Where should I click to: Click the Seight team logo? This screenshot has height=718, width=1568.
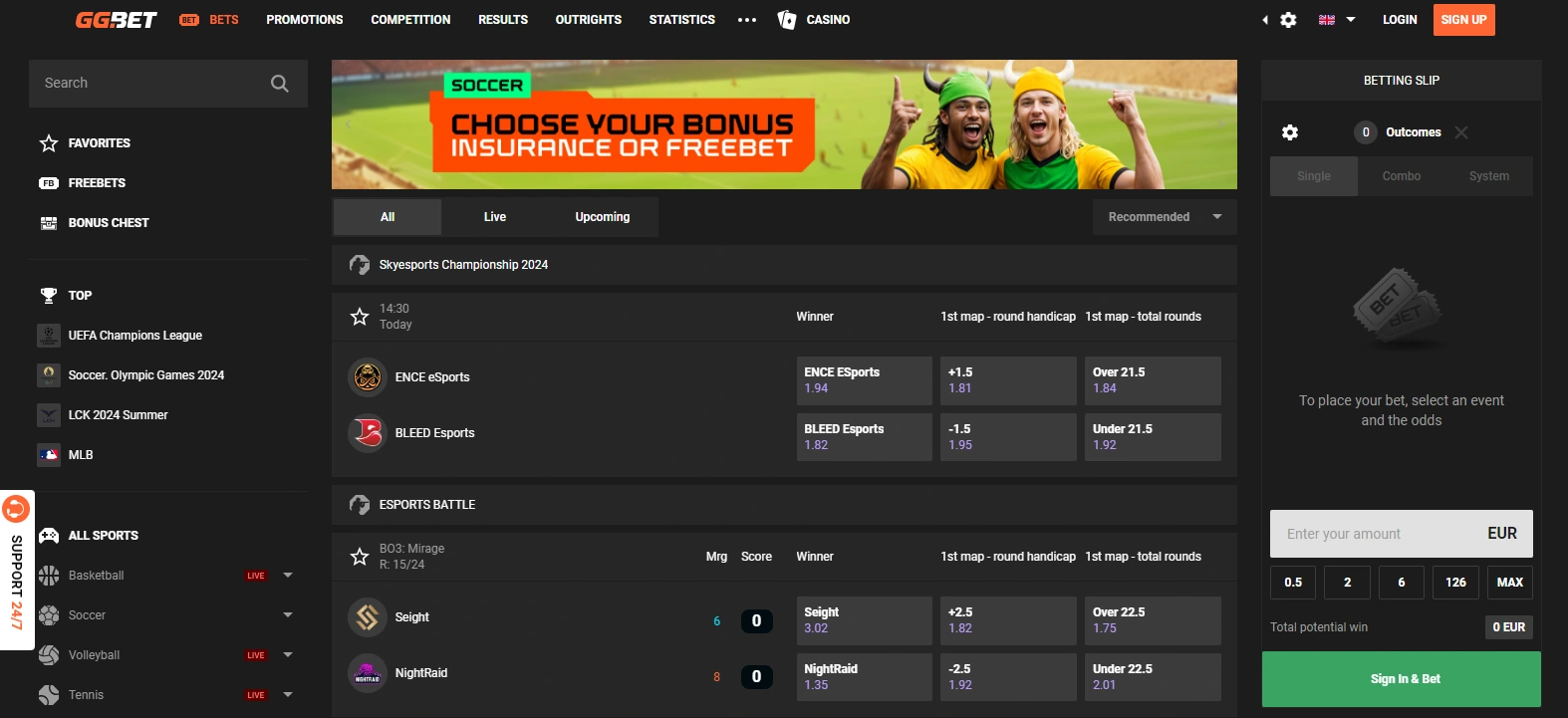point(368,617)
